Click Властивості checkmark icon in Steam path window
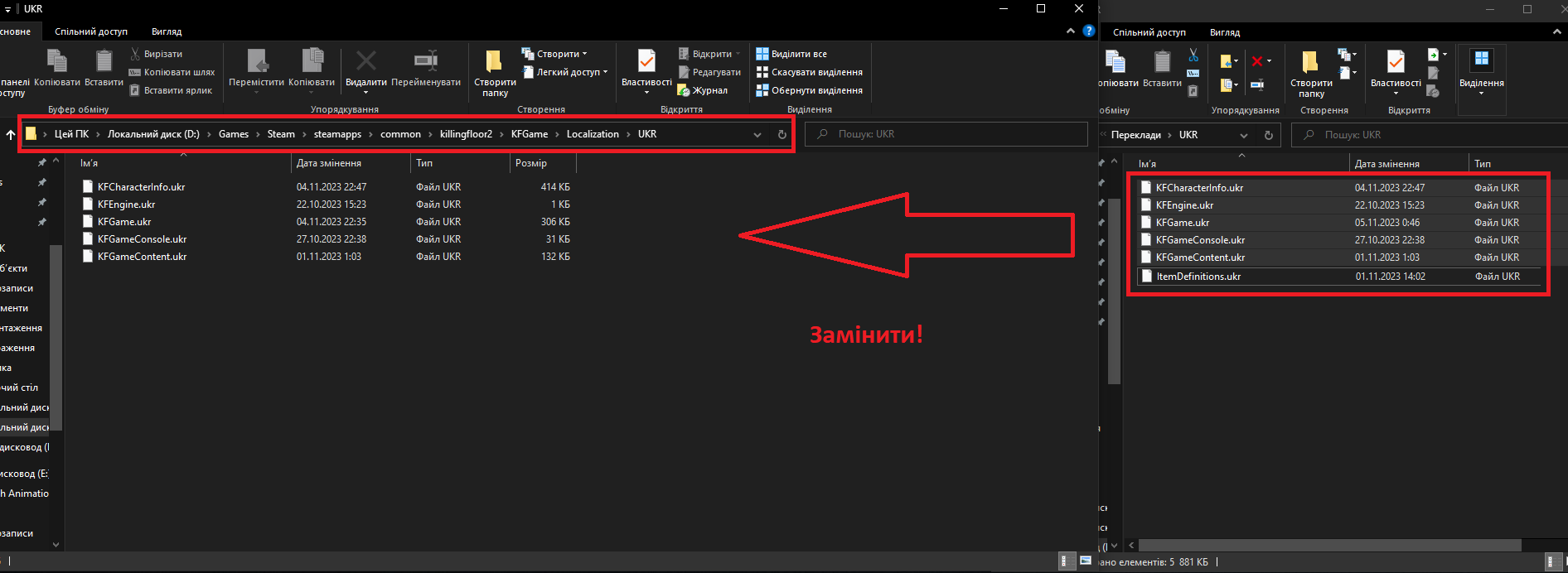Viewport: 1568px width, 573px height. [x=646, y=61]
